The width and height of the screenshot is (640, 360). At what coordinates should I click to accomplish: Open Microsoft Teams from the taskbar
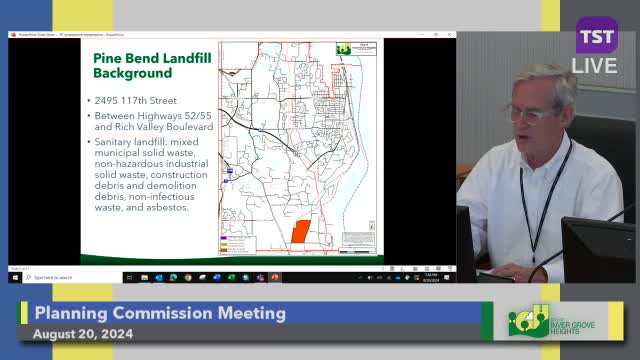[260, 278]
